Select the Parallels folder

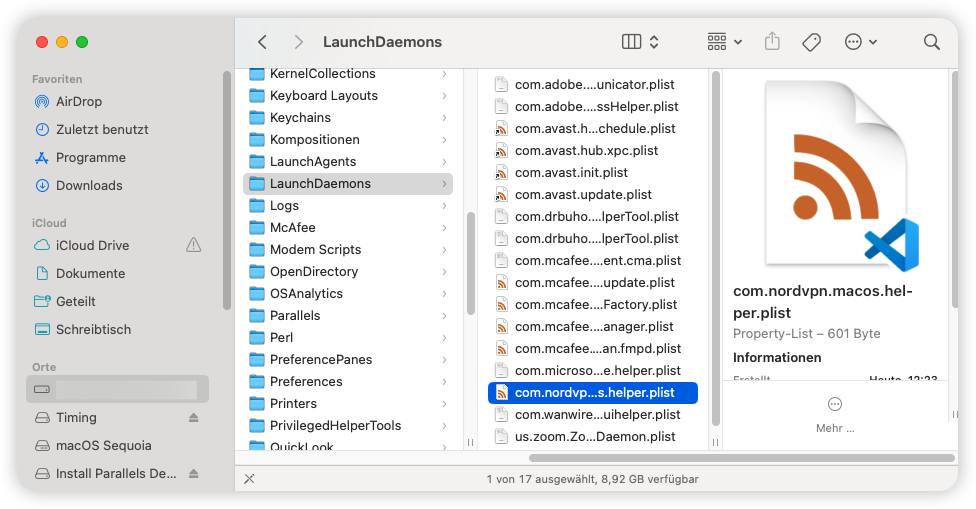(294, 315)
